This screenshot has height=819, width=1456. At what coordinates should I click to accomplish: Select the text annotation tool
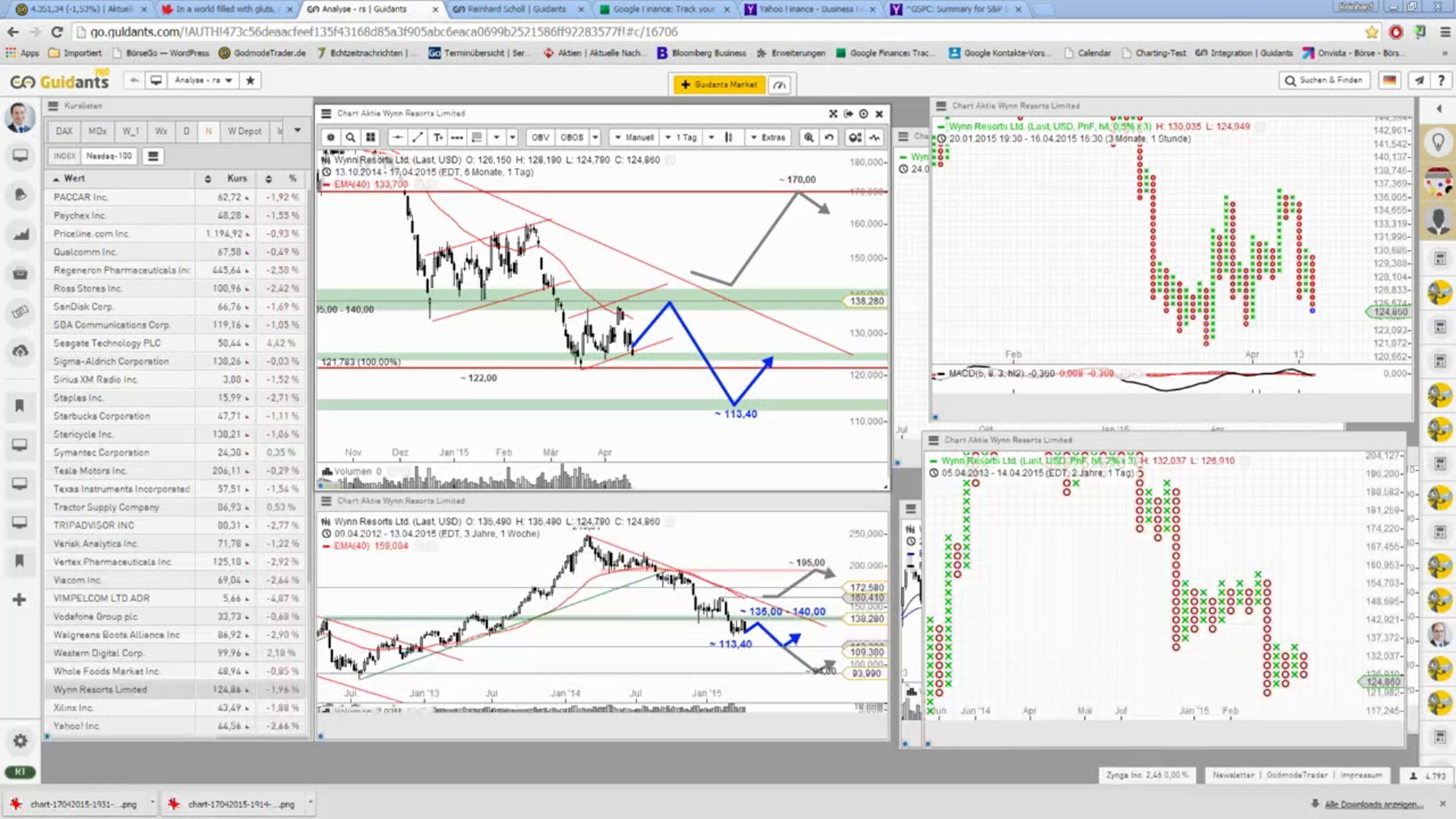click(437, 138)
